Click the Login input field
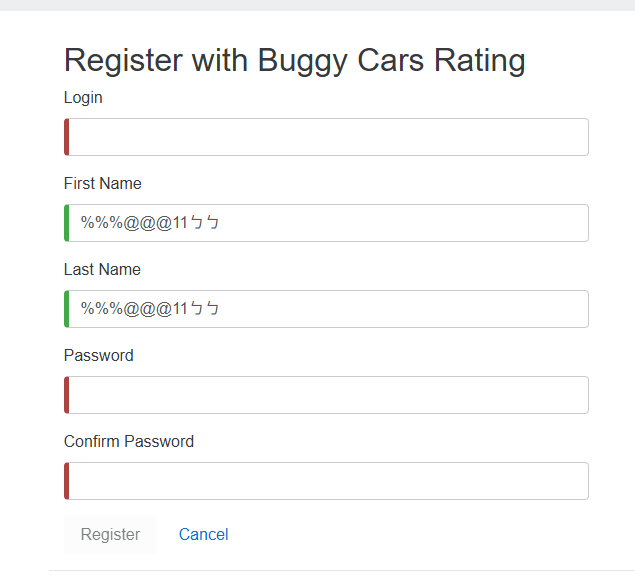The height and width of the screenshot is (582, 635). point(328,137)
